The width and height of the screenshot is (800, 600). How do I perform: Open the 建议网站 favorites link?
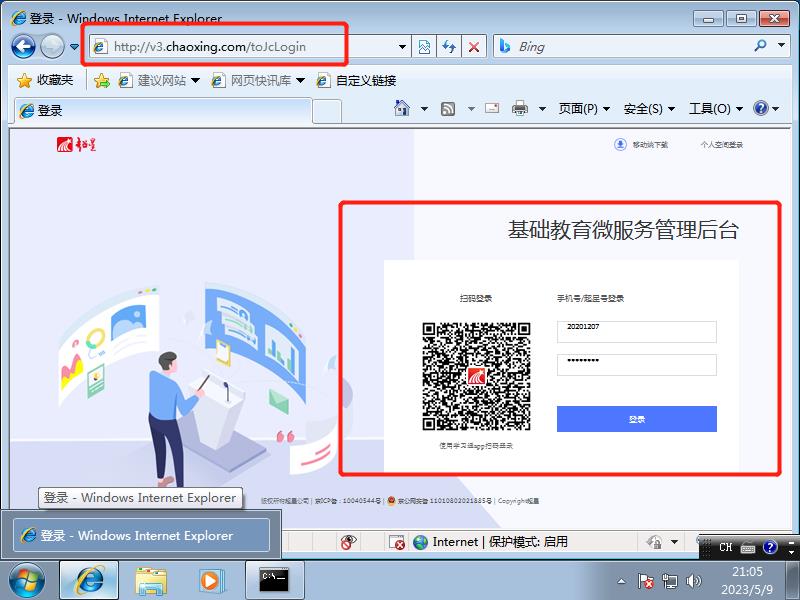[x=159, y=80]
